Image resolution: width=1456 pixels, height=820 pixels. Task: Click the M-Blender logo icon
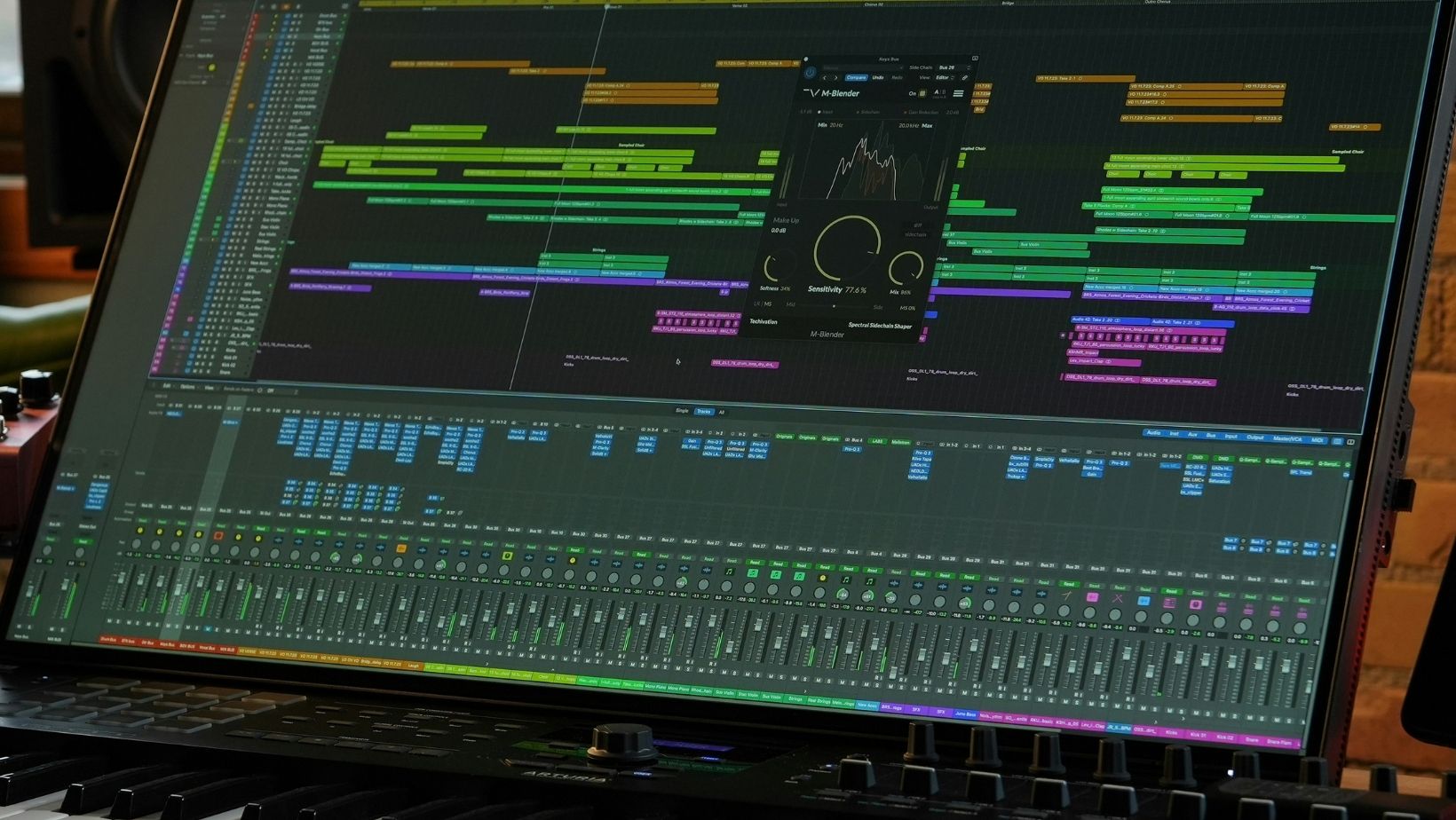[811, 92]
